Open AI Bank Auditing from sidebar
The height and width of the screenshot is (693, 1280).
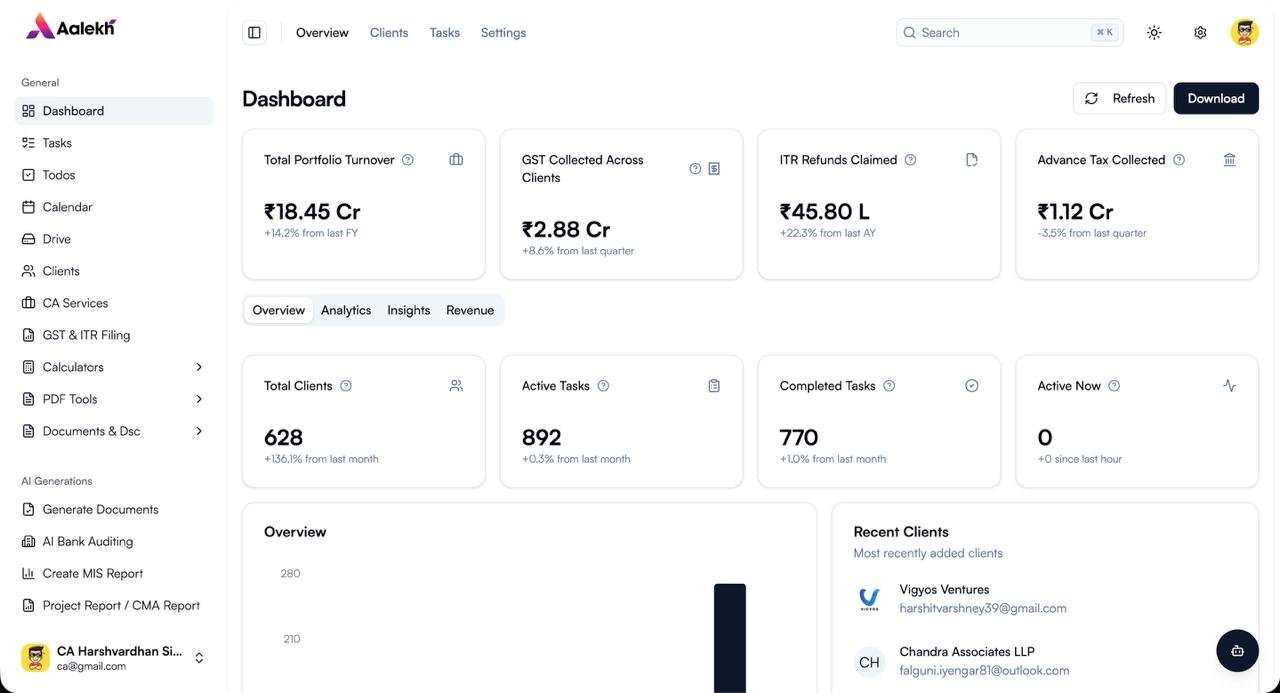(x=88, y=541)
